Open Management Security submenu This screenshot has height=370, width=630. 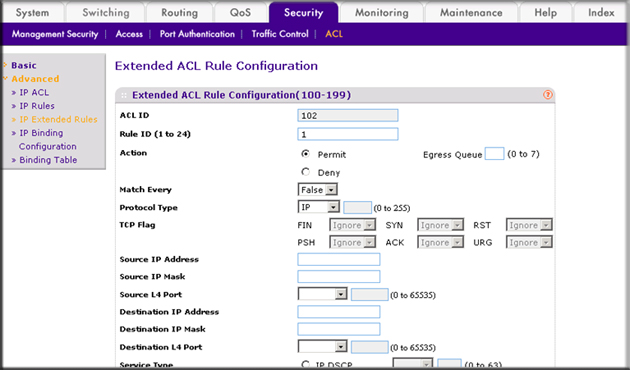click(x=55, y=34)
